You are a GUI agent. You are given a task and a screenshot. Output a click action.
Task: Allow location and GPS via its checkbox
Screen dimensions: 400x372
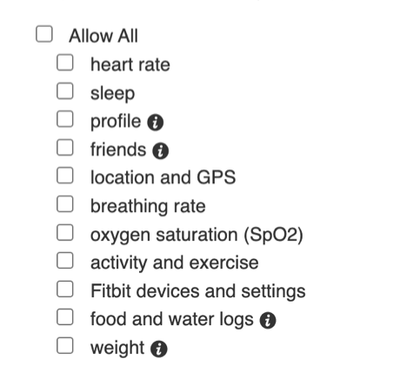point(65,175)
